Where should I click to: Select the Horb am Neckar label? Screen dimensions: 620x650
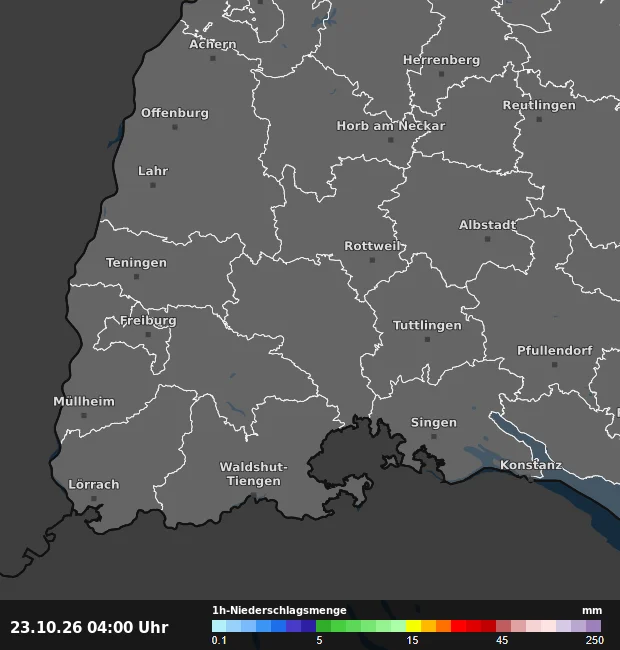point(391,126)
